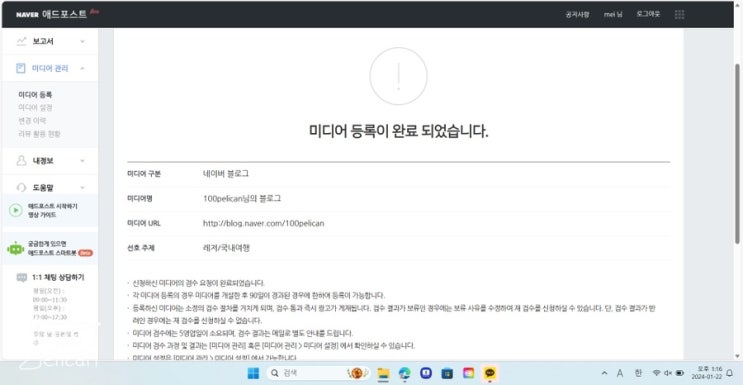Click the battery icon in tray

click(680, 373)
